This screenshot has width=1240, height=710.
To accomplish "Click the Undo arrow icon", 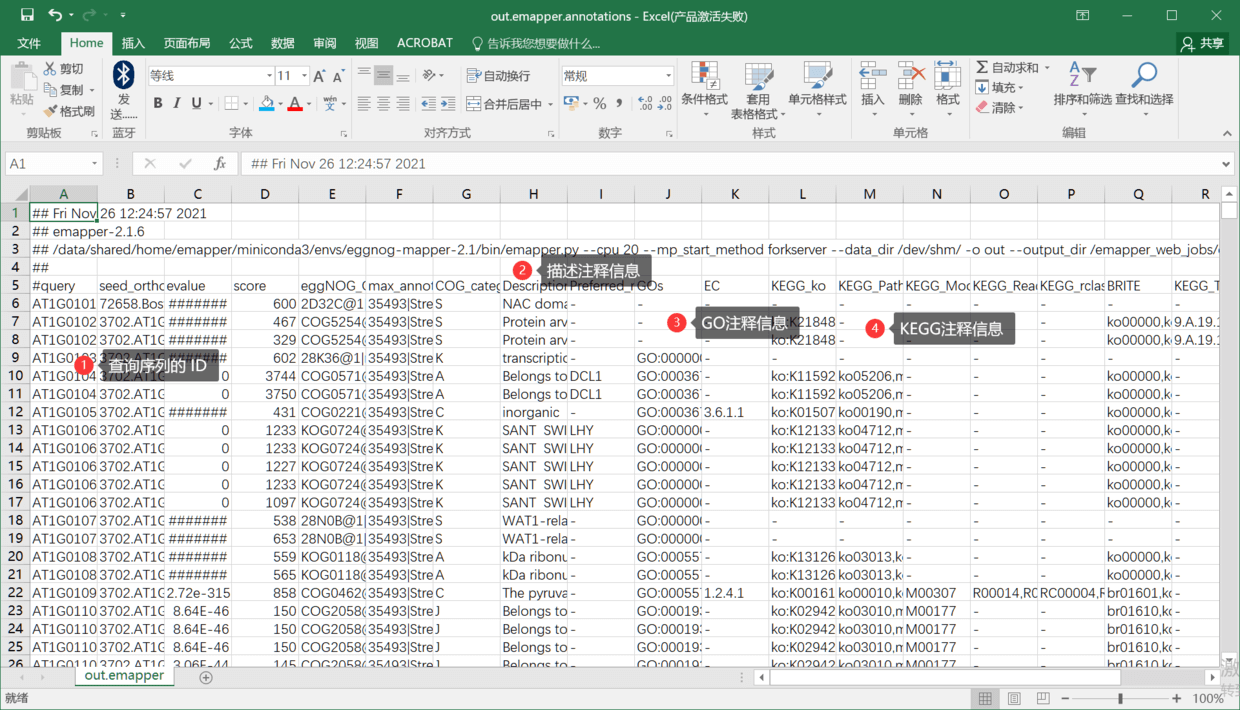I will click(56, 15).
